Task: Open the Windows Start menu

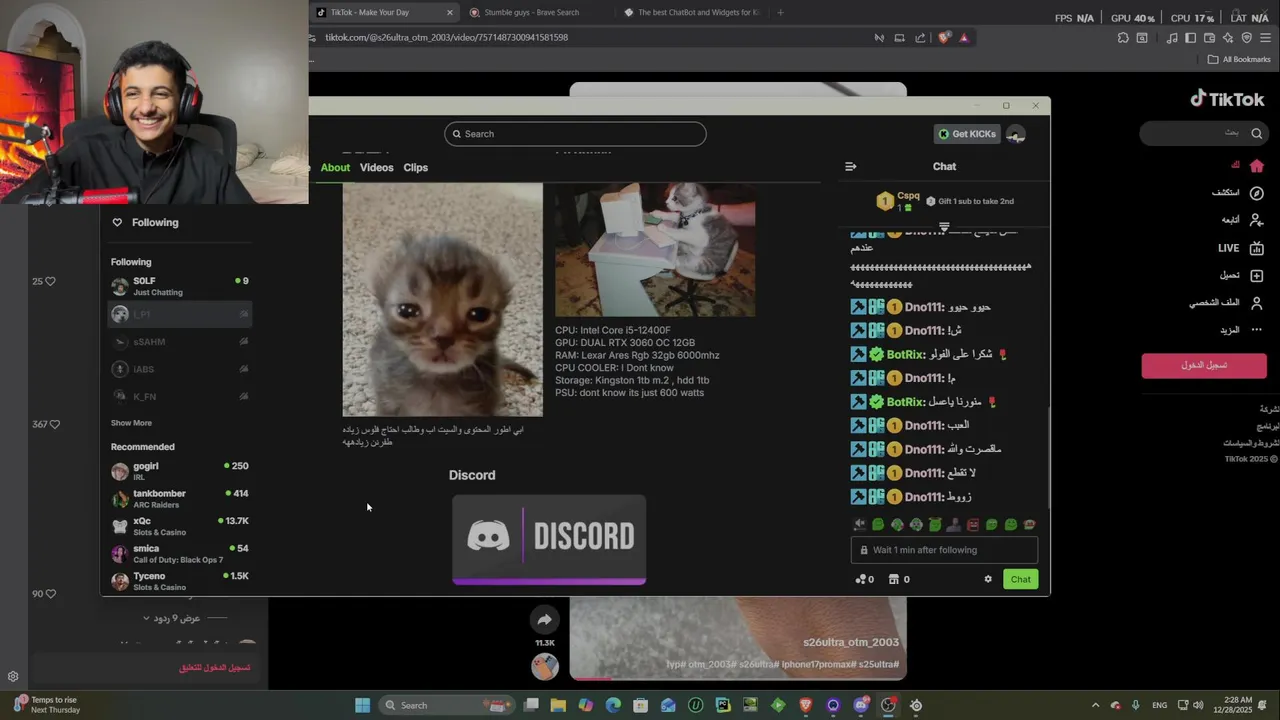Action: tap(362, 705)
